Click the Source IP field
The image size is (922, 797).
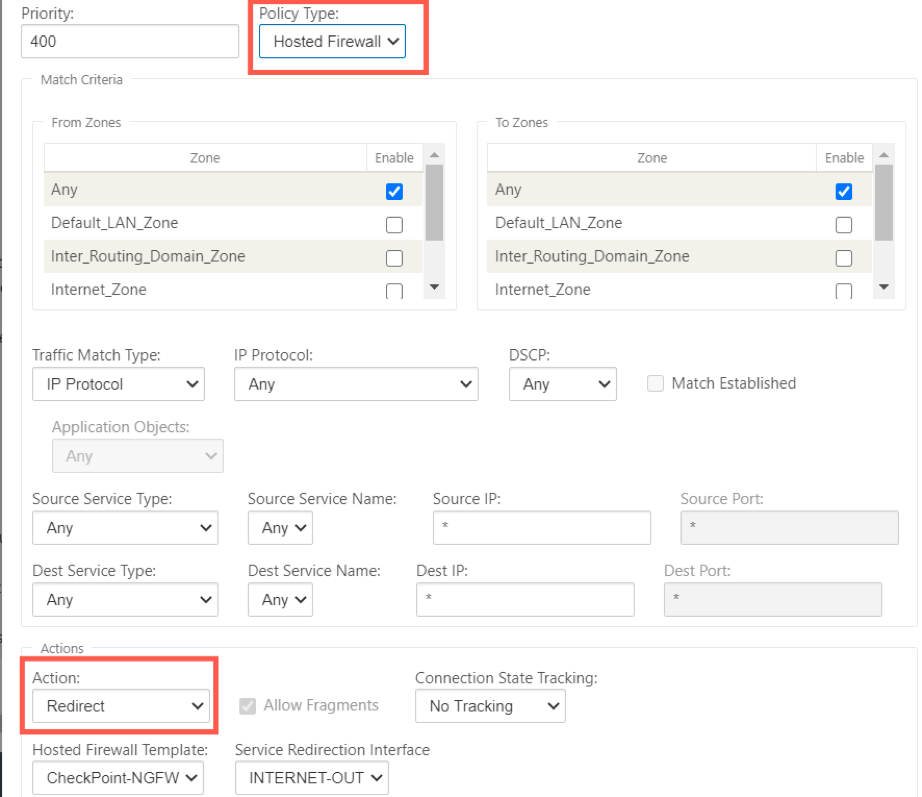542,528
